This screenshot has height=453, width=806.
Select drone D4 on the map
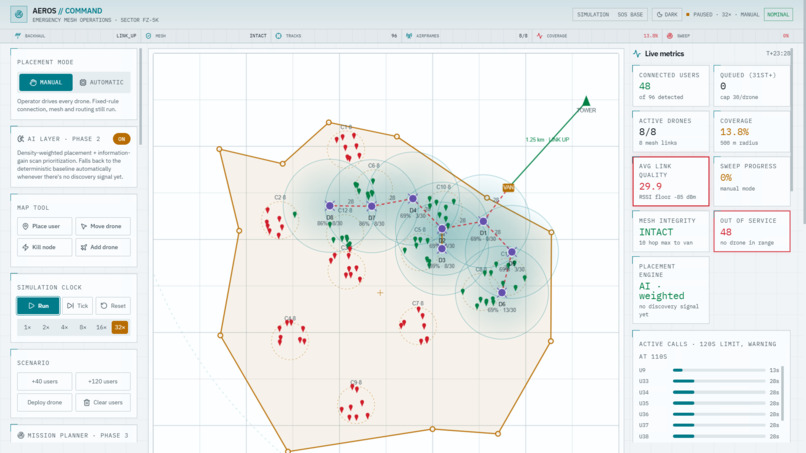pyautogui.click(x=413, y=198)
